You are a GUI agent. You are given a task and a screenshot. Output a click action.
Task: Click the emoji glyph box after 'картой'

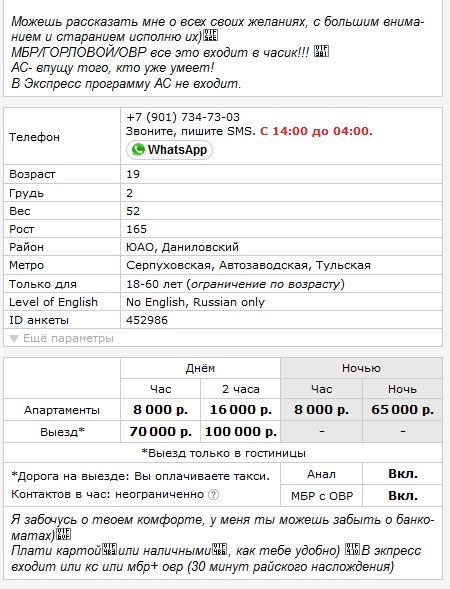tap(110, 550)
